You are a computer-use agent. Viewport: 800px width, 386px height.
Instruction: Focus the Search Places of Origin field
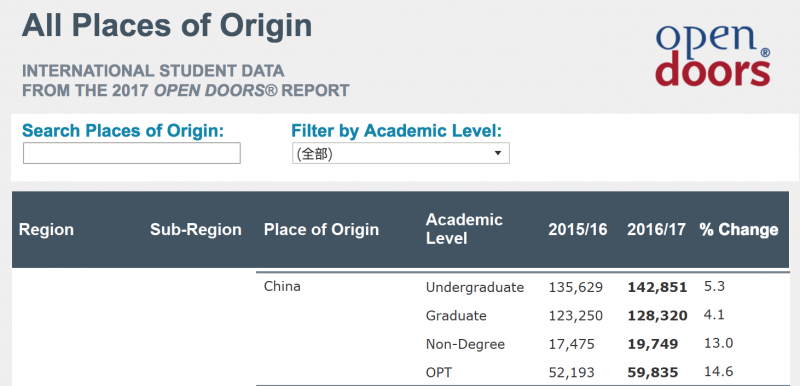tap(132, 153)
